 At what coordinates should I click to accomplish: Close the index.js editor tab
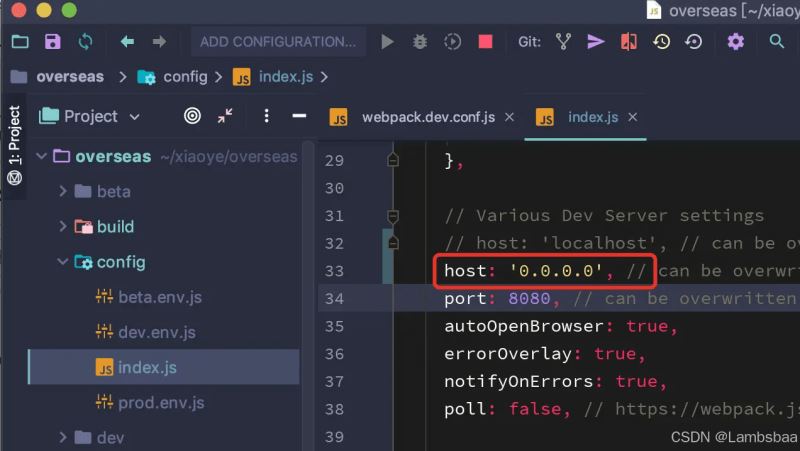click(635, 117)
